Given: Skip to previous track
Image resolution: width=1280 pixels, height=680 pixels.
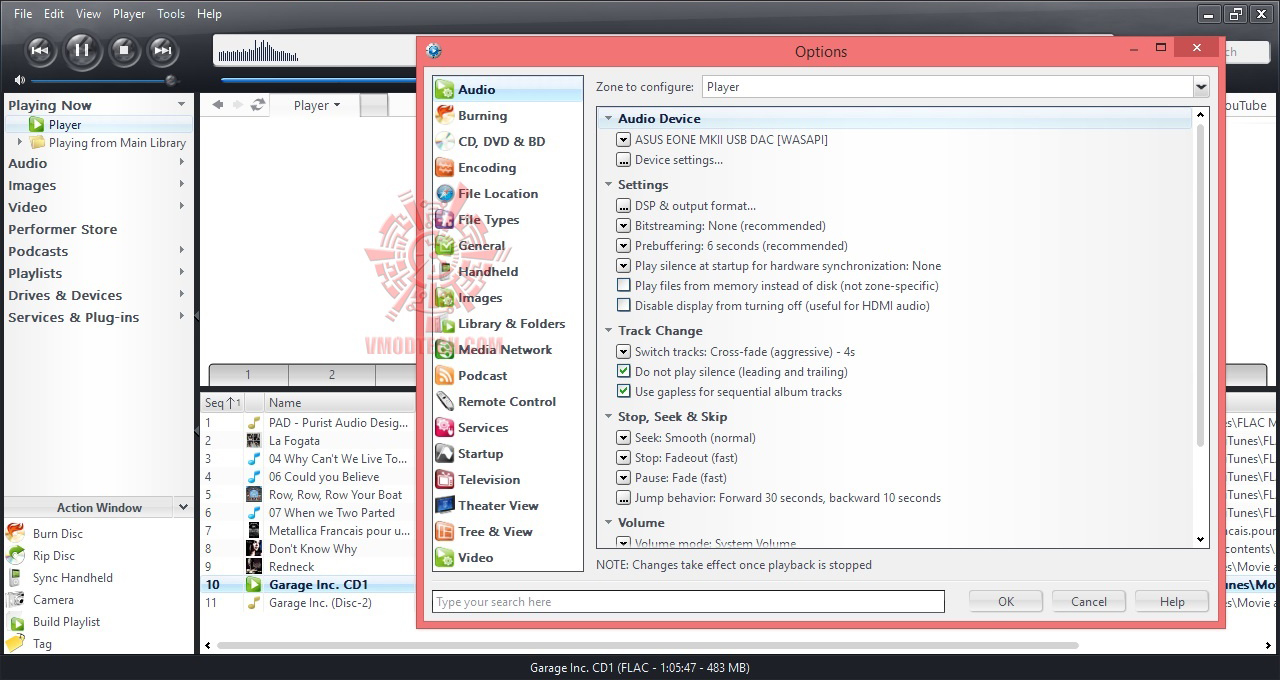Looking at the screenshot, I should (x=39, y=49).
